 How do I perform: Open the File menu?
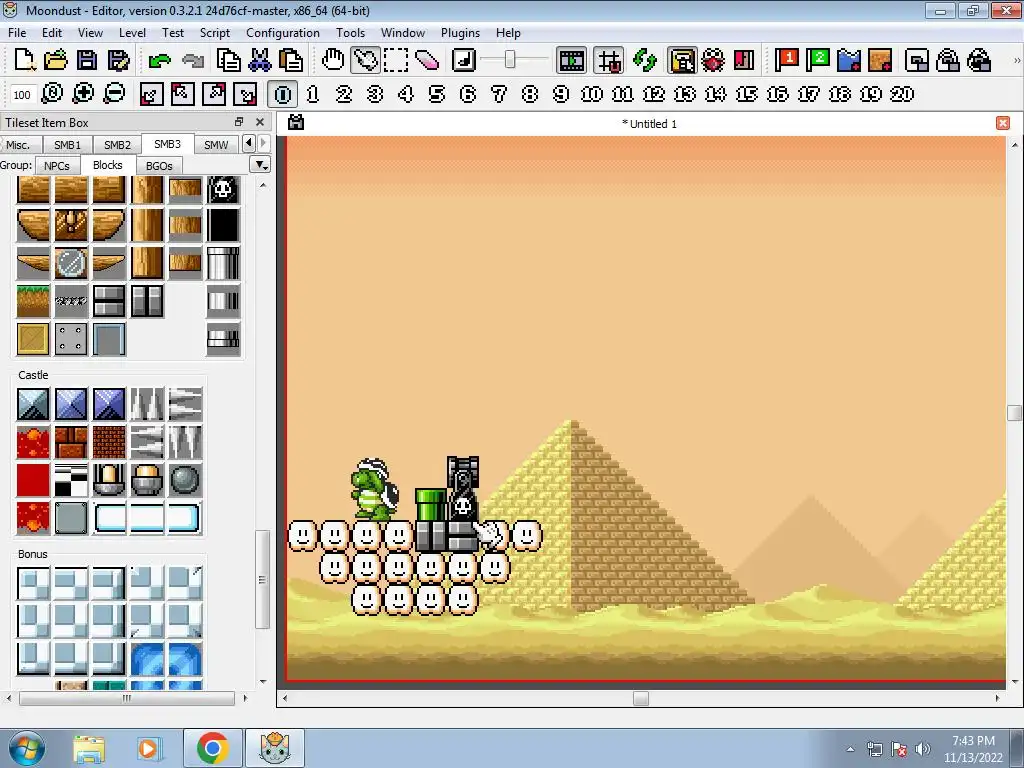point(17,33)
